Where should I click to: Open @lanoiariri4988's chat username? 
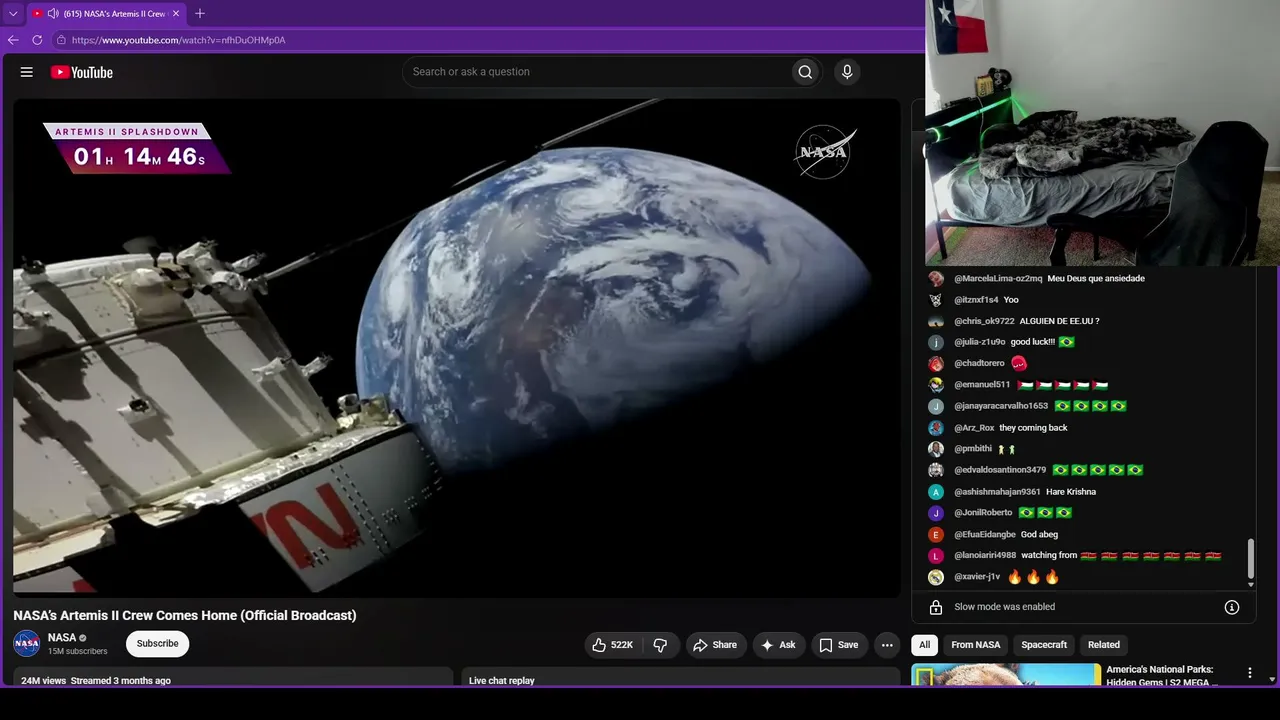point(985,556)
